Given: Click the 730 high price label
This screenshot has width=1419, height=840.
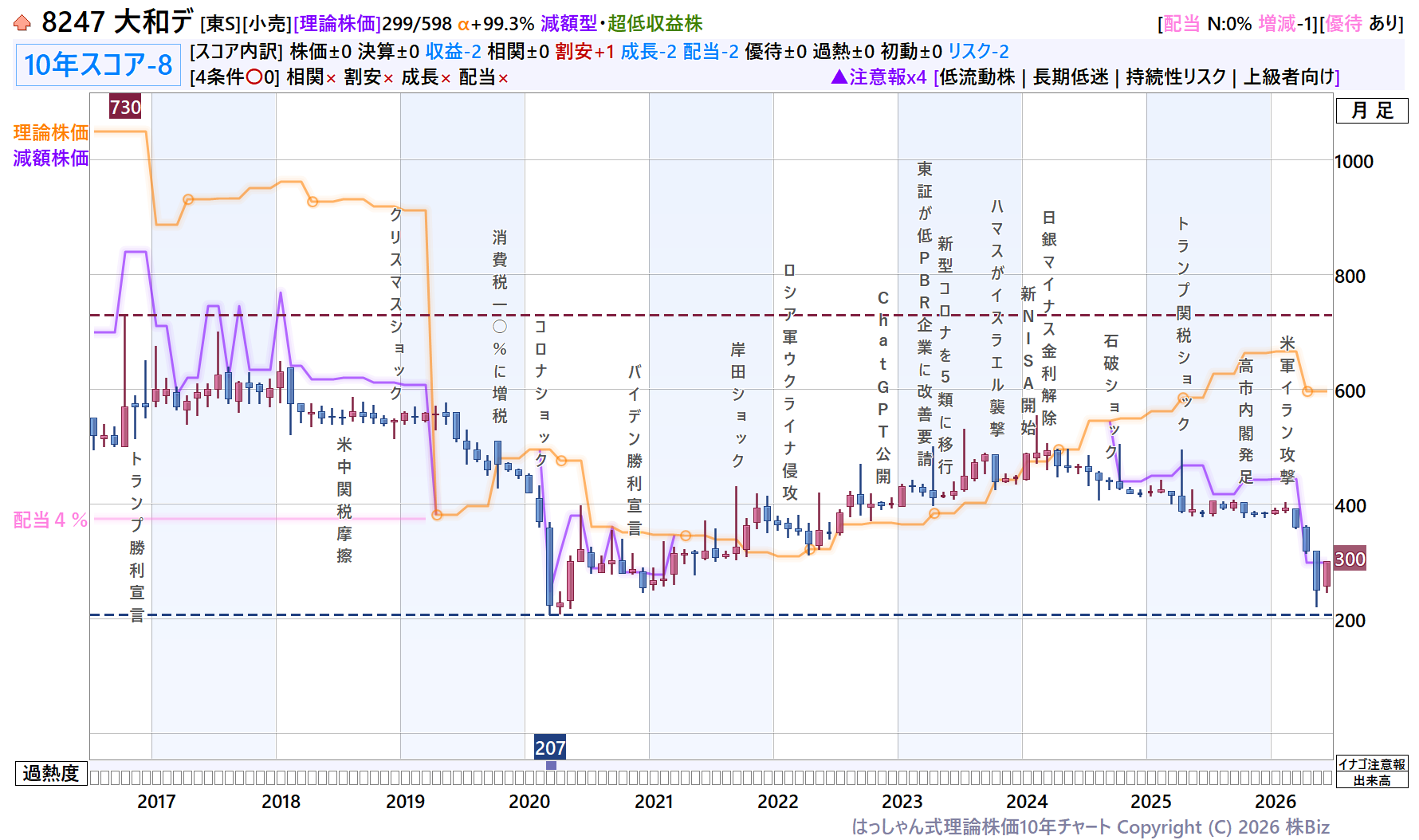Looking at the screenshot, I should 125,107.
